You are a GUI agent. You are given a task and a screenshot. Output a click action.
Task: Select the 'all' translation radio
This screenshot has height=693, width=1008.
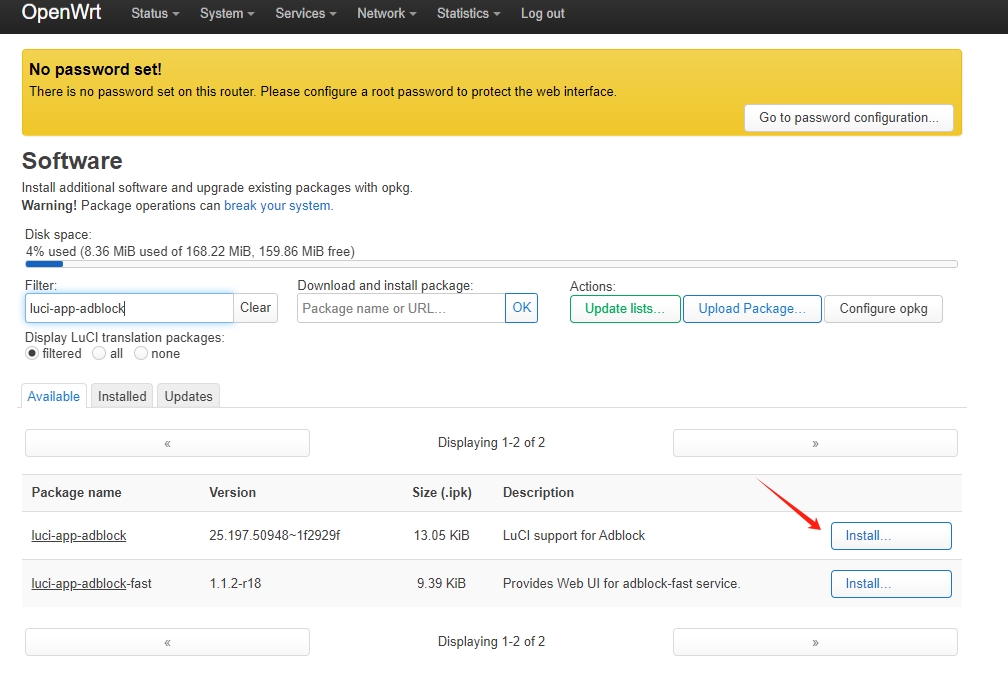(99, 354)
